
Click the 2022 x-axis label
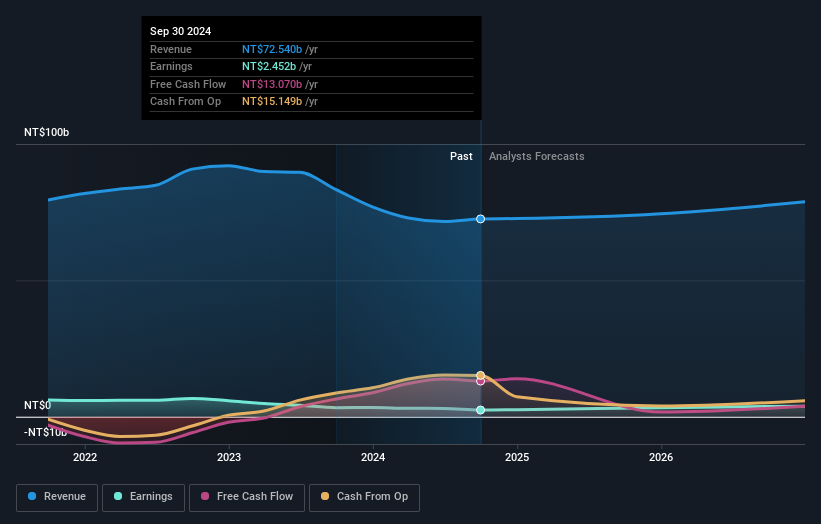(x=85, y=457)
